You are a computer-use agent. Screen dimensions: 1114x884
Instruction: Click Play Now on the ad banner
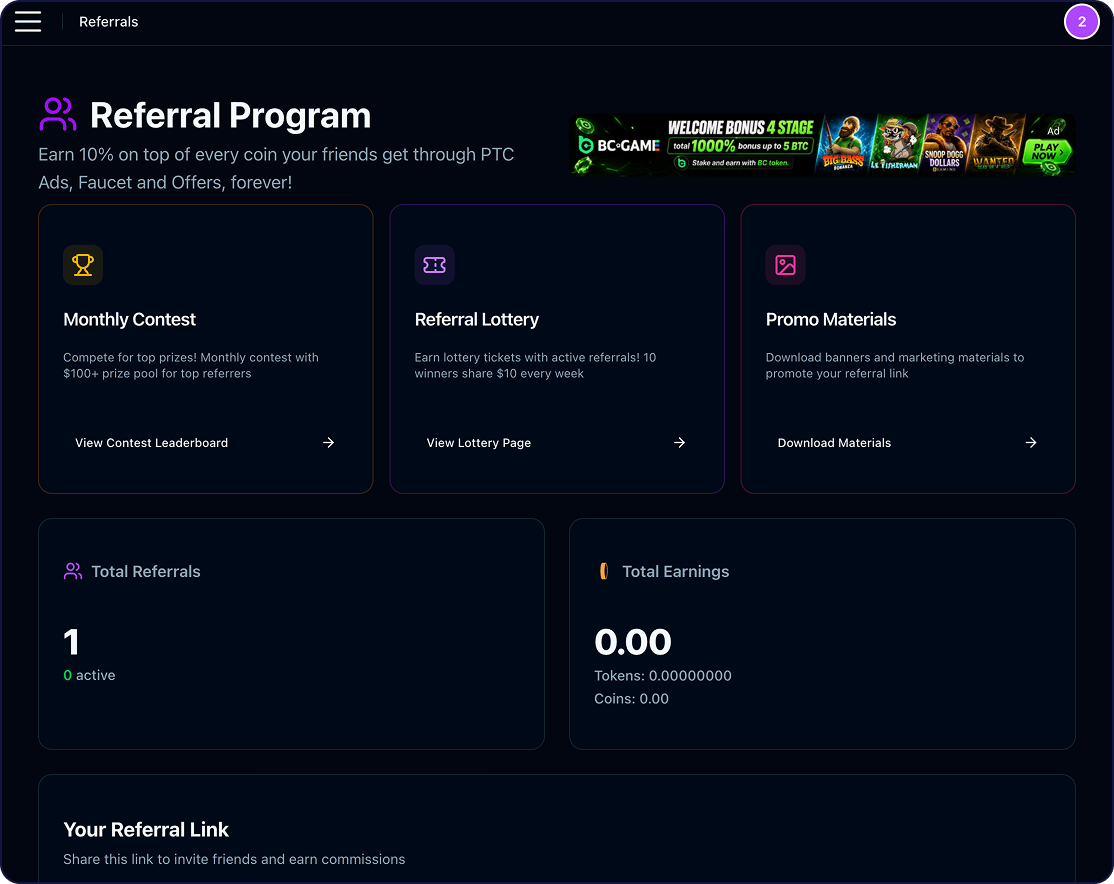pos(1046,151)
